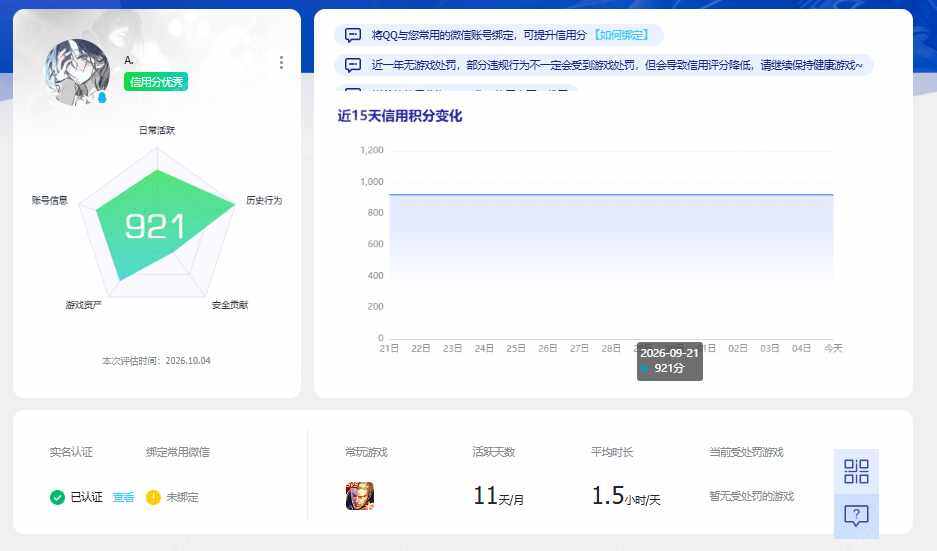Click the 921 score in the radar chart

(155, 226)
